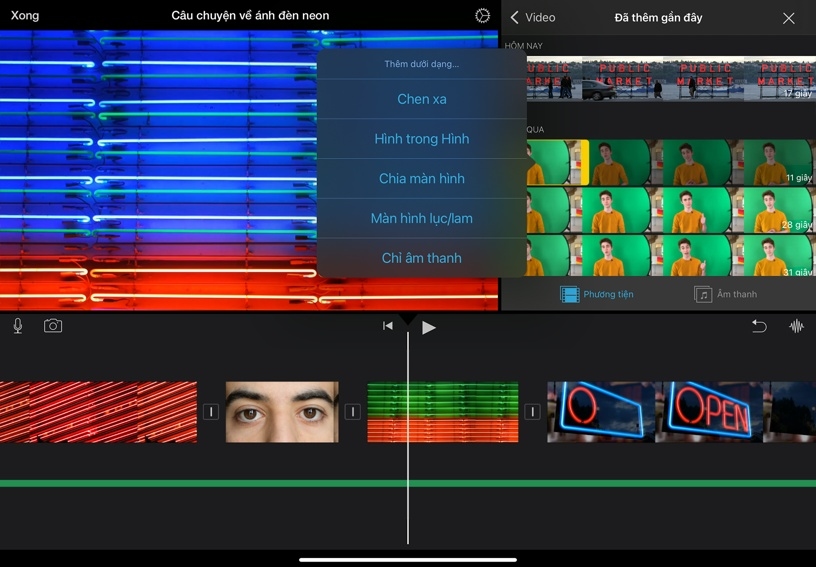Screen dimensions: 816x567
Task: Click transition marker before eyes clip
Action: tap(211, 412)
